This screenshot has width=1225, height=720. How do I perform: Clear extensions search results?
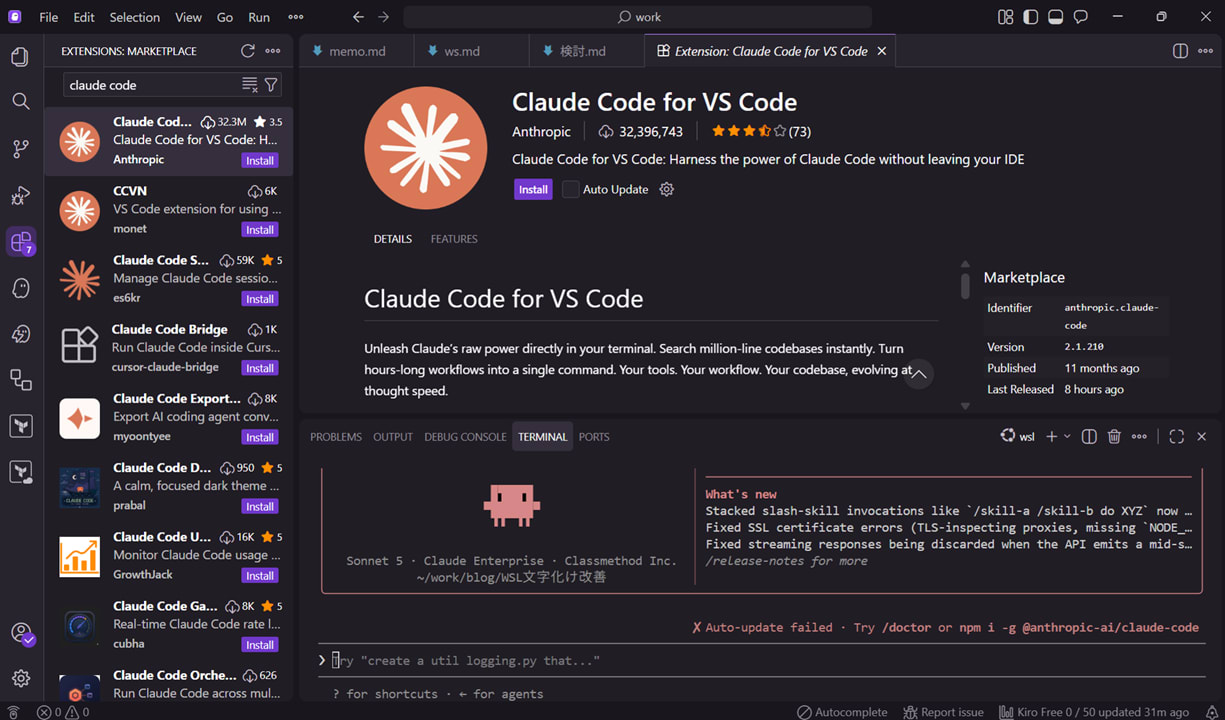250,85
